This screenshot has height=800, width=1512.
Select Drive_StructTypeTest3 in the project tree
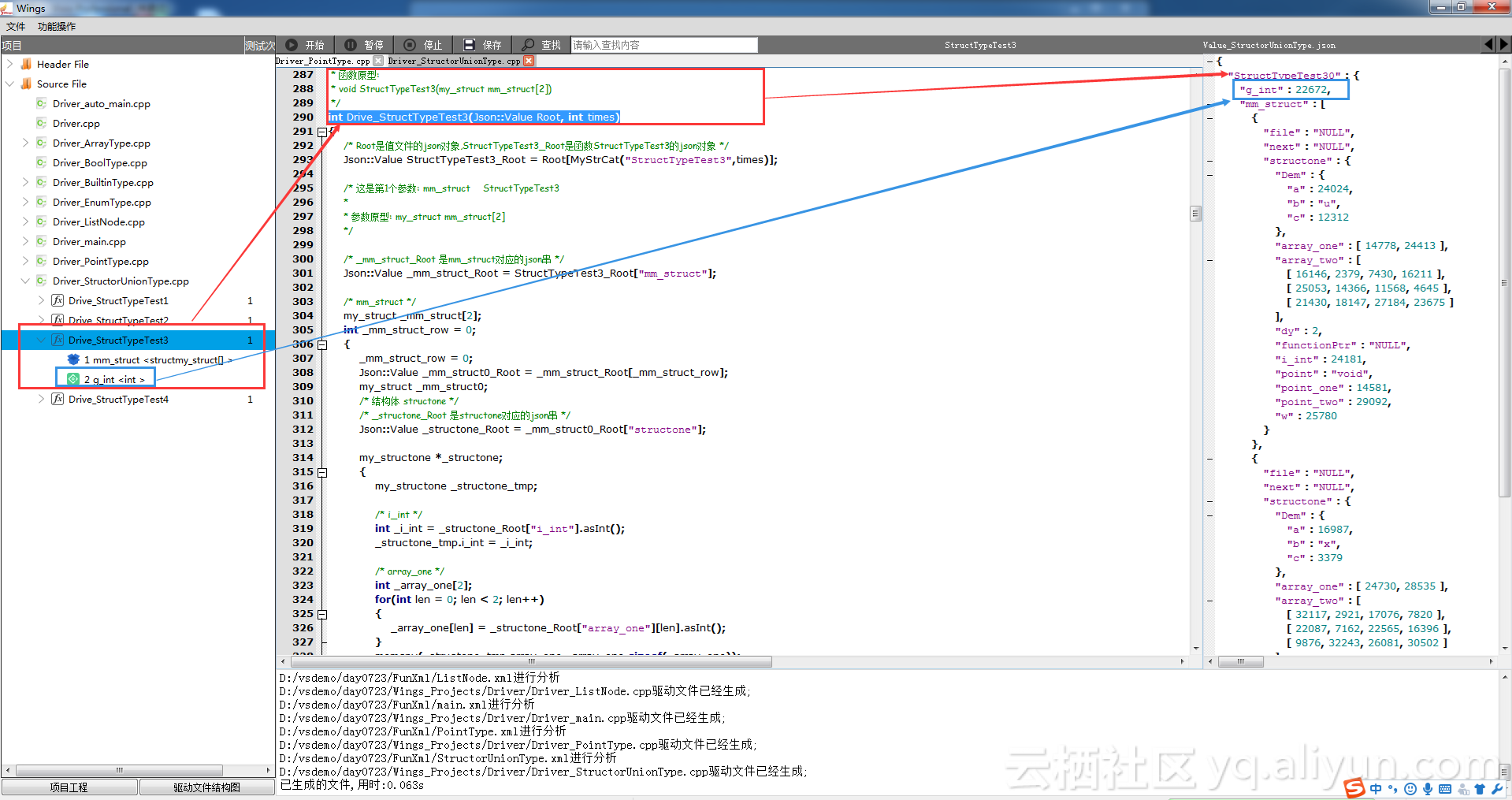pyautogui.click(x=118, y=340)
